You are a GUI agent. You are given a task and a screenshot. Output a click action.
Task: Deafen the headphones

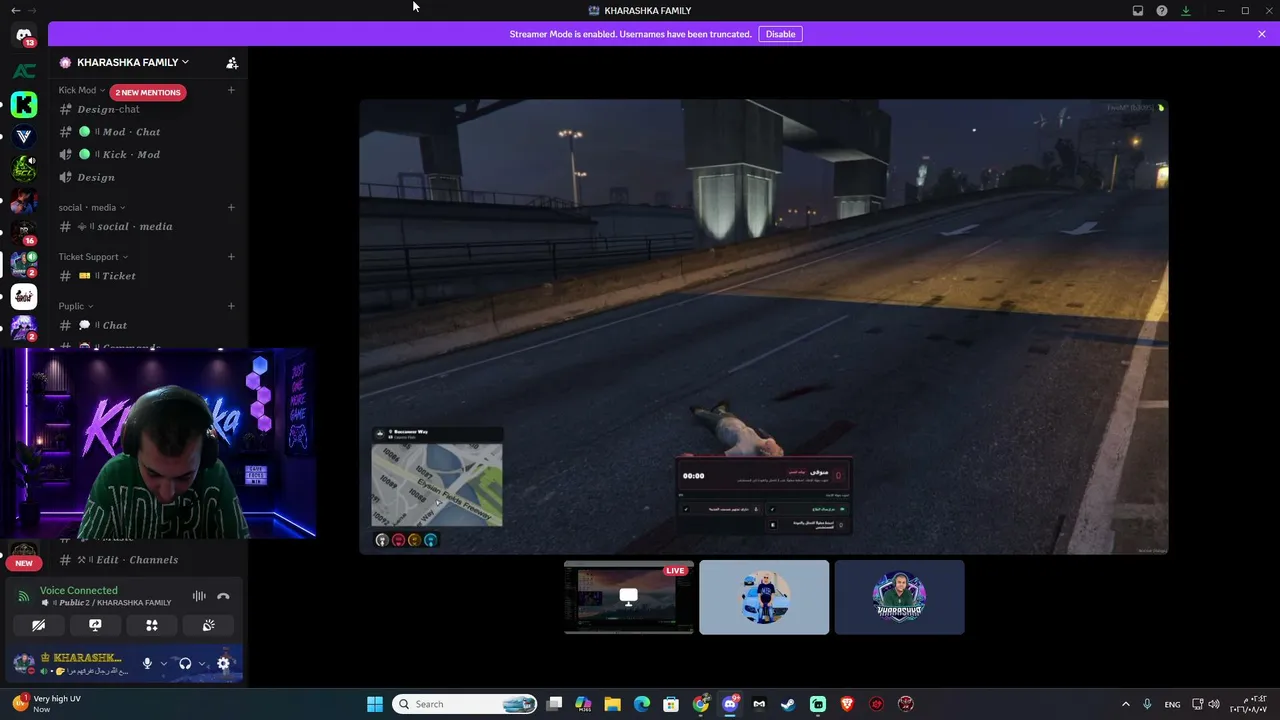tap(185, 663)
